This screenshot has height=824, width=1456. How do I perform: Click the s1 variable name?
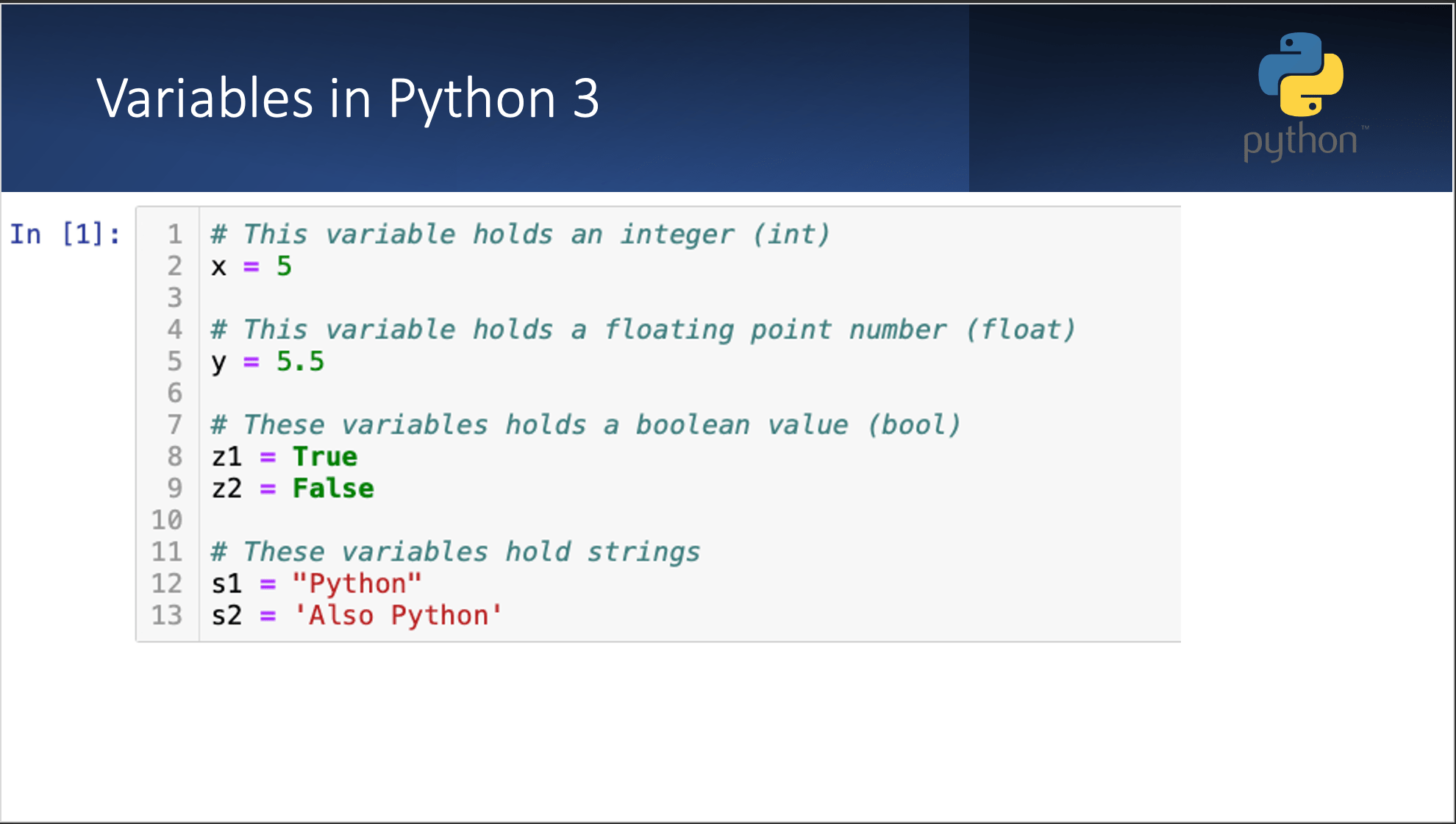tap(226, 583)
